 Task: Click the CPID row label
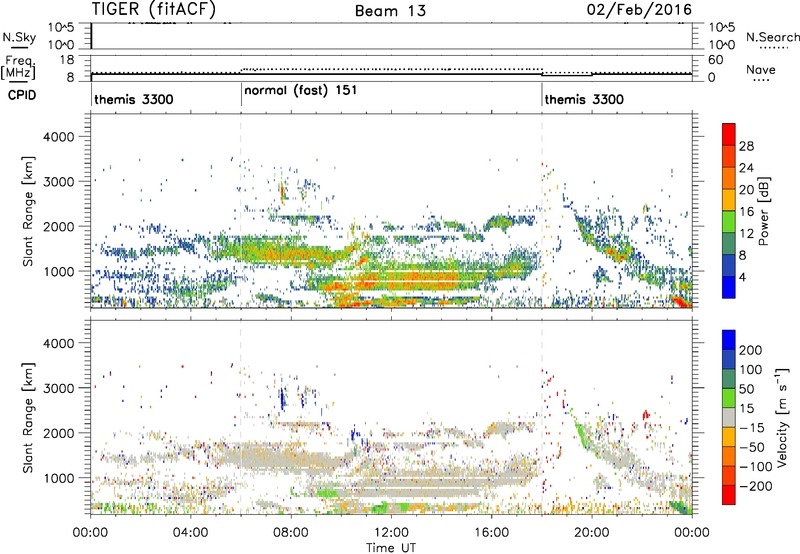tap(22, 95)
